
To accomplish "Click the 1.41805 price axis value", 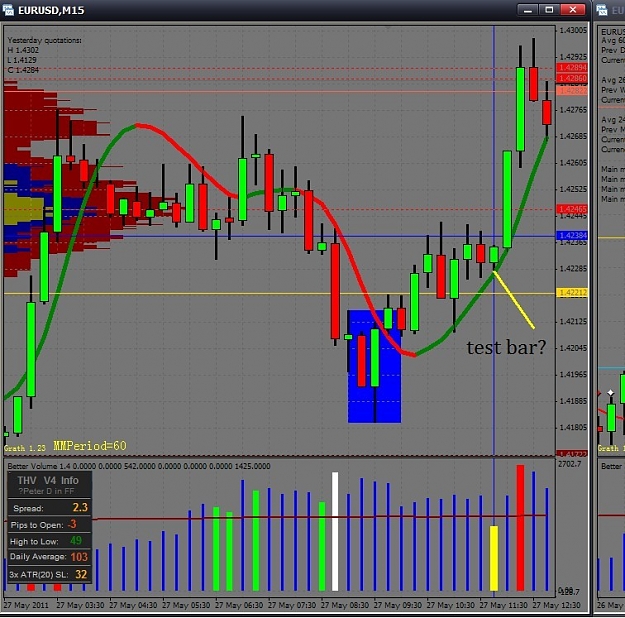I will (x=573, y=427).
